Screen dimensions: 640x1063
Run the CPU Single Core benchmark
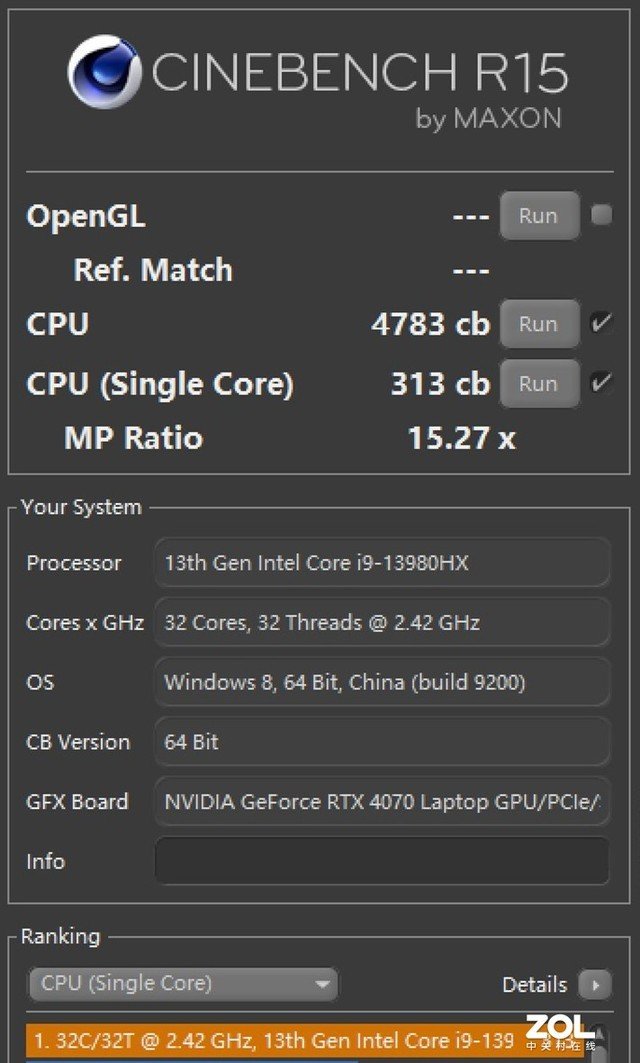click(x=539, y=383)
